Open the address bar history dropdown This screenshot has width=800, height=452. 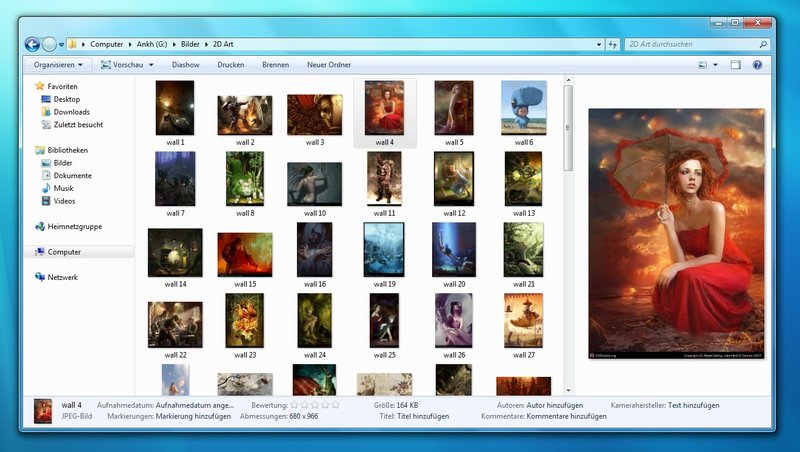pos(599,44)
